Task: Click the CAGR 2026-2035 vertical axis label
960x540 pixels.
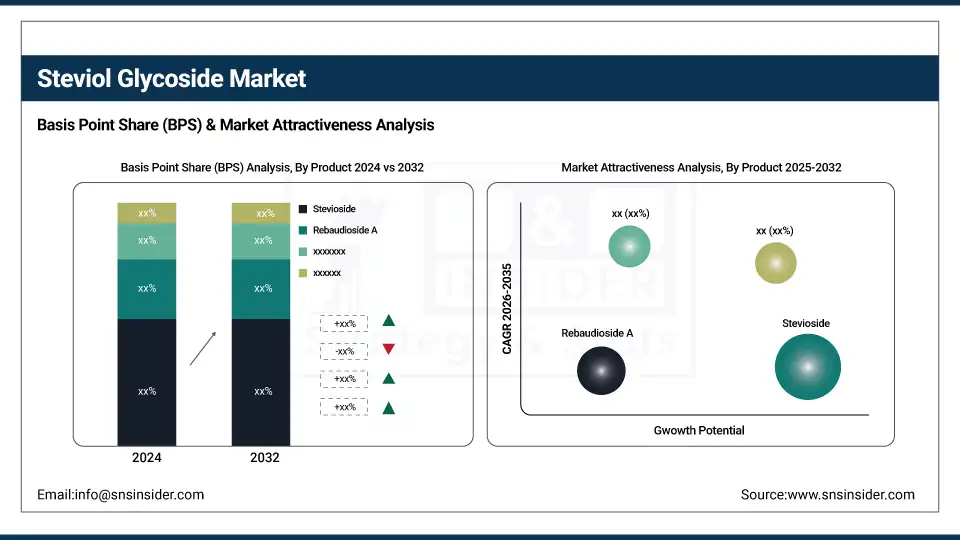Action: tap(507, 308)
